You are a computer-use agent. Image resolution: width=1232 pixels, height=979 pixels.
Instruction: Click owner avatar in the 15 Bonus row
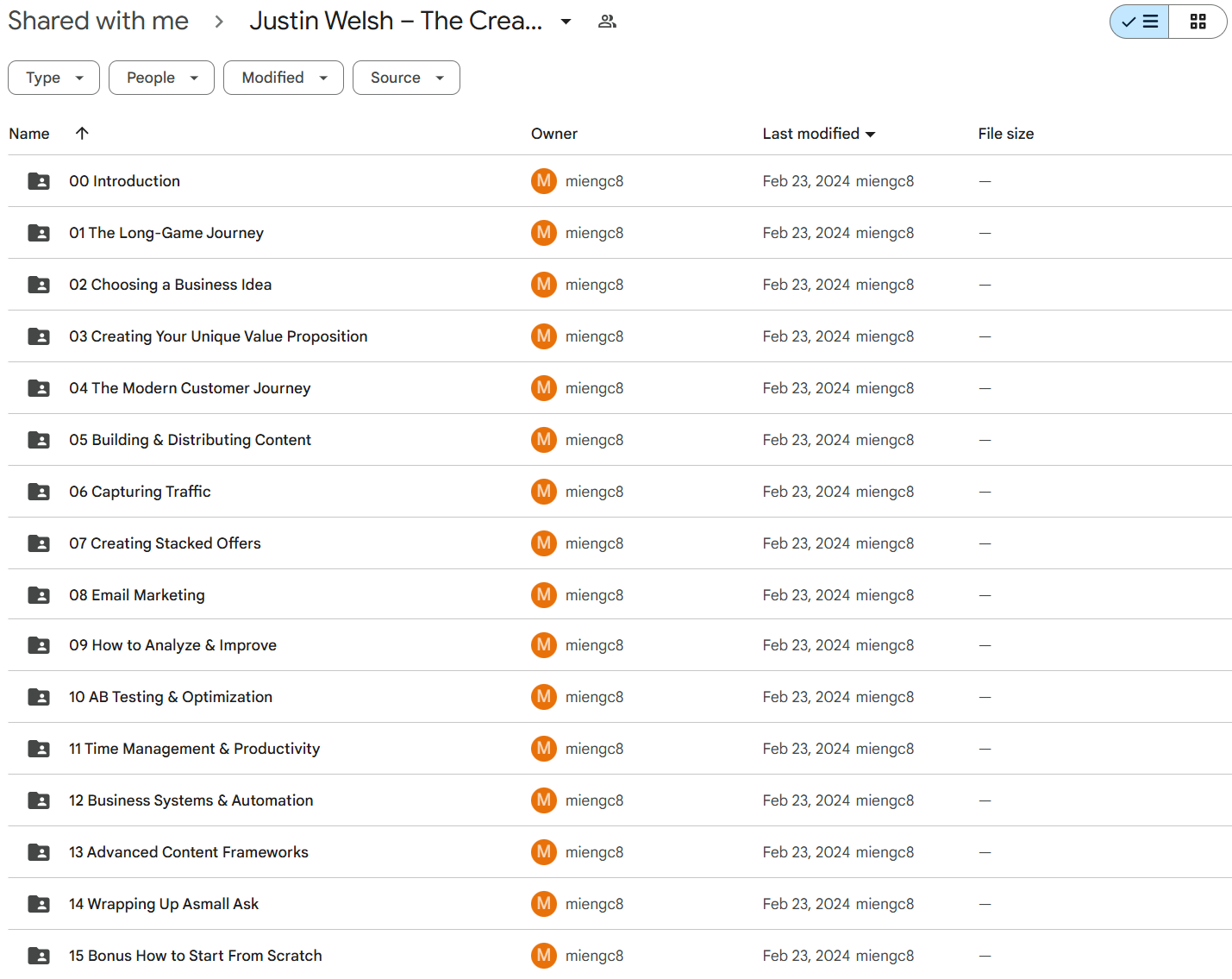544,956
